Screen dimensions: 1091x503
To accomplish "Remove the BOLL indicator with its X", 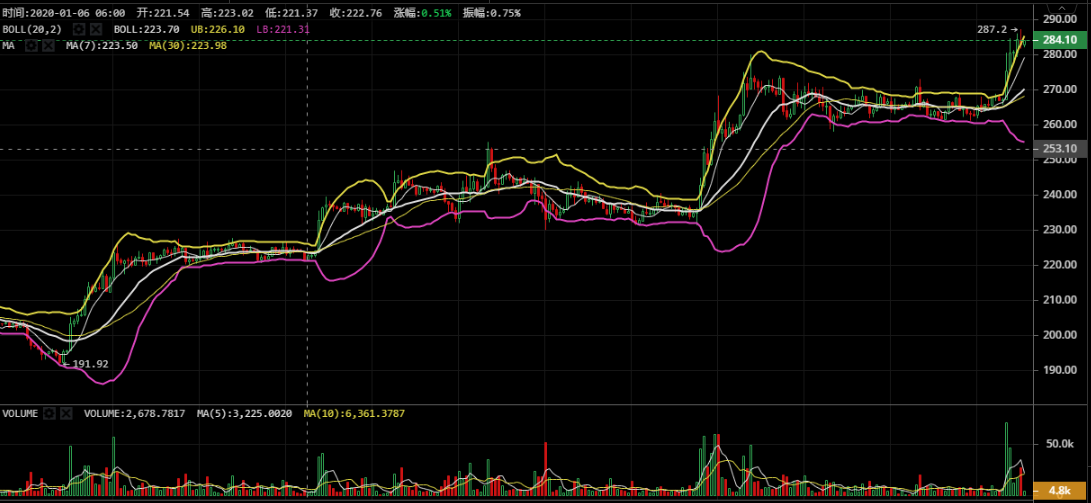I will (x=97, y=29).
